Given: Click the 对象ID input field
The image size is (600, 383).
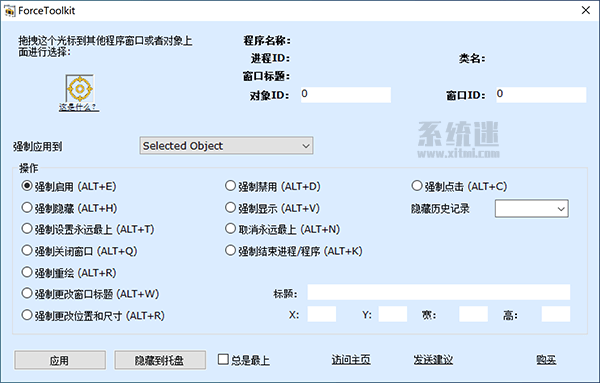Looking at the screenshot, I should tap(346, 95).
